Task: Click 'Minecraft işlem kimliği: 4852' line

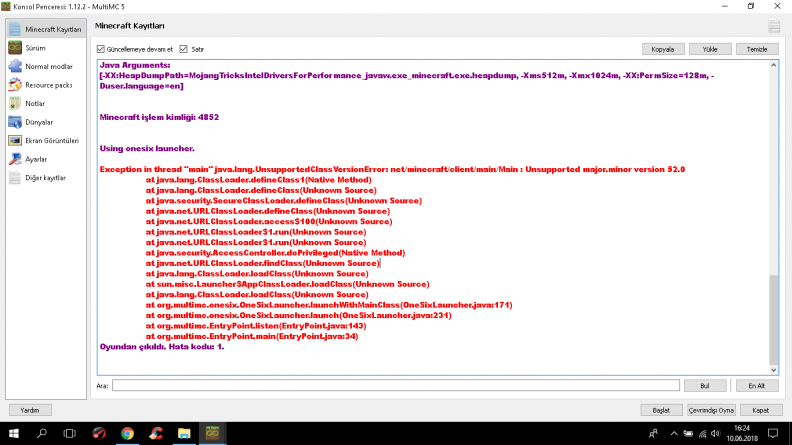Action: (x=159, y=117)
